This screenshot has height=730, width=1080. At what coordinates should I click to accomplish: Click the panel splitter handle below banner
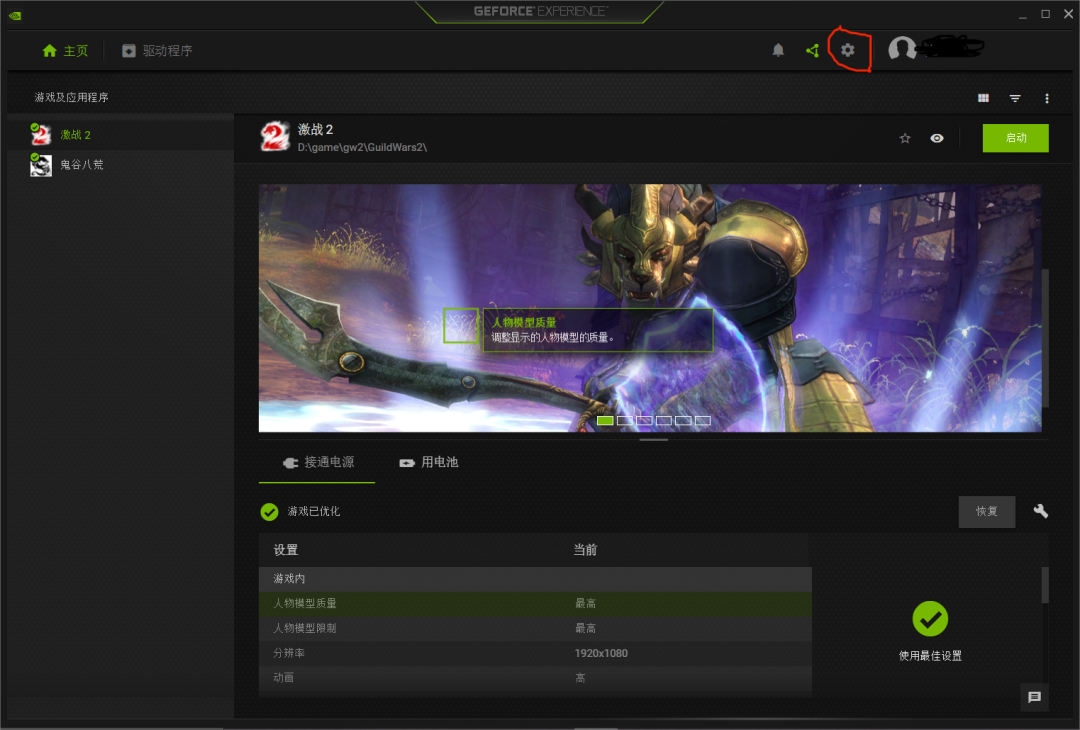pos(654,439)
